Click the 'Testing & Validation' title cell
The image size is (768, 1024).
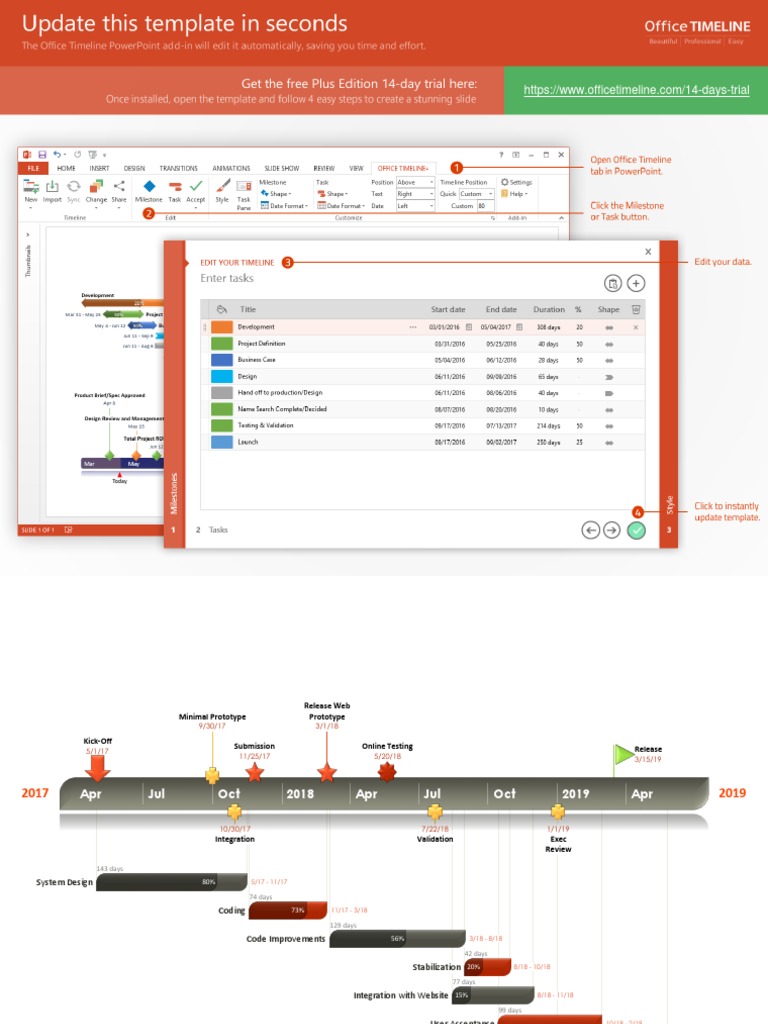pos(265,426)
